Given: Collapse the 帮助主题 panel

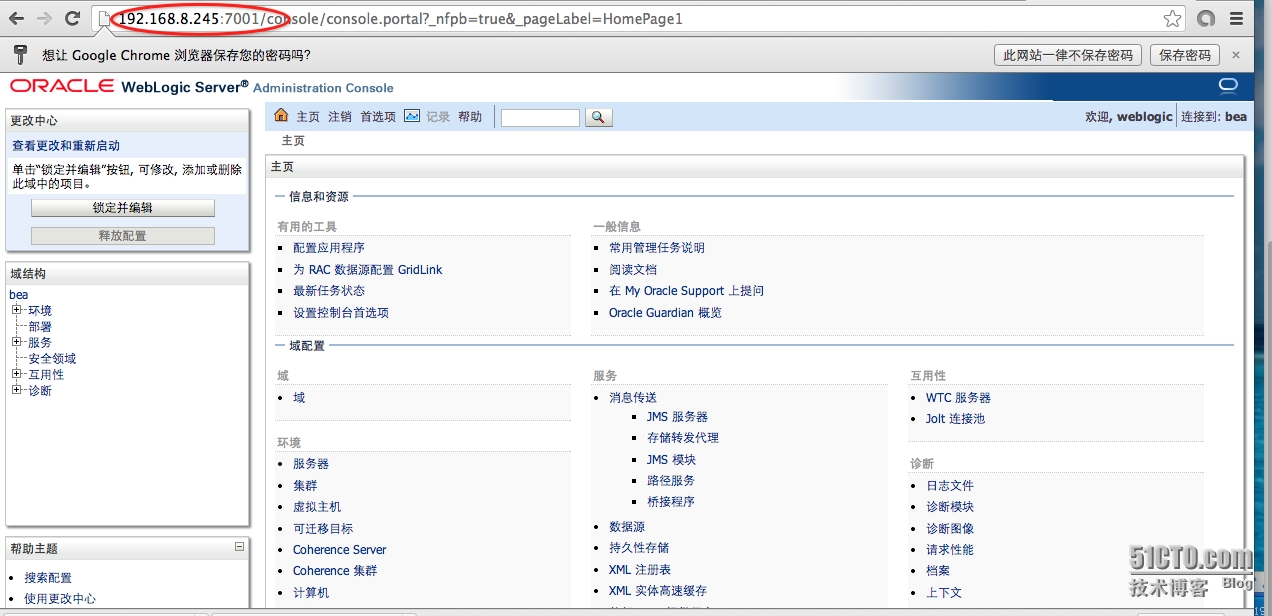Looking at the screenshot, I should 239,547.
